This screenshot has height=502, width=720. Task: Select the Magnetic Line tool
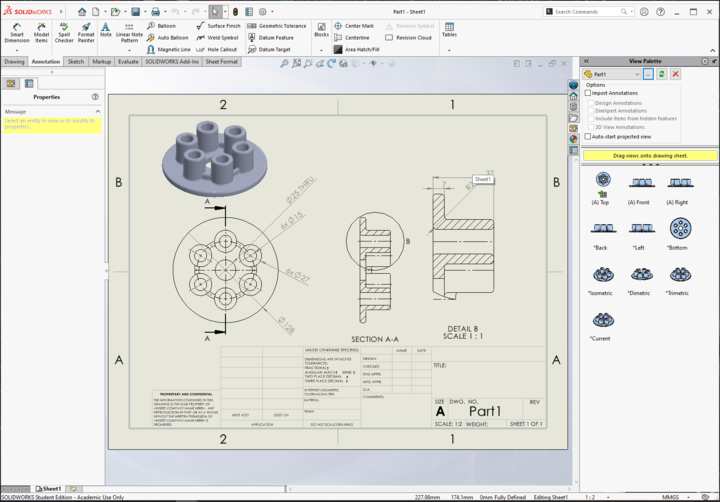(x=169, y=49)
